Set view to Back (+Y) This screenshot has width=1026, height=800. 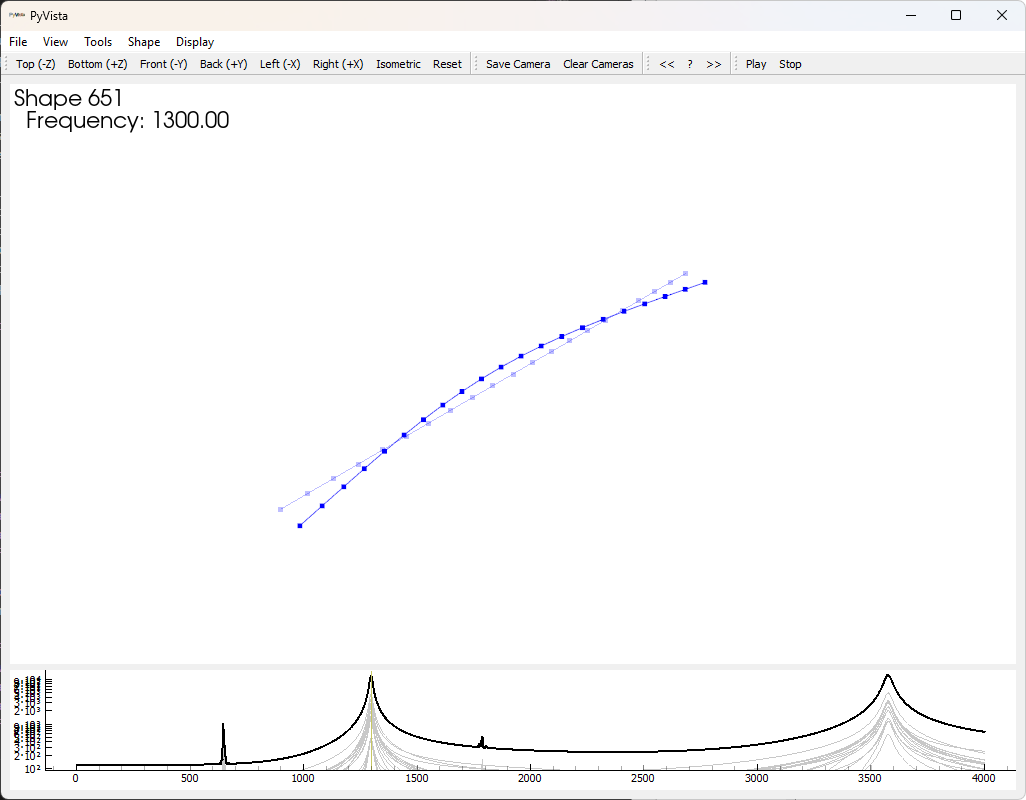pyautogui.click(x=224, y=64)
